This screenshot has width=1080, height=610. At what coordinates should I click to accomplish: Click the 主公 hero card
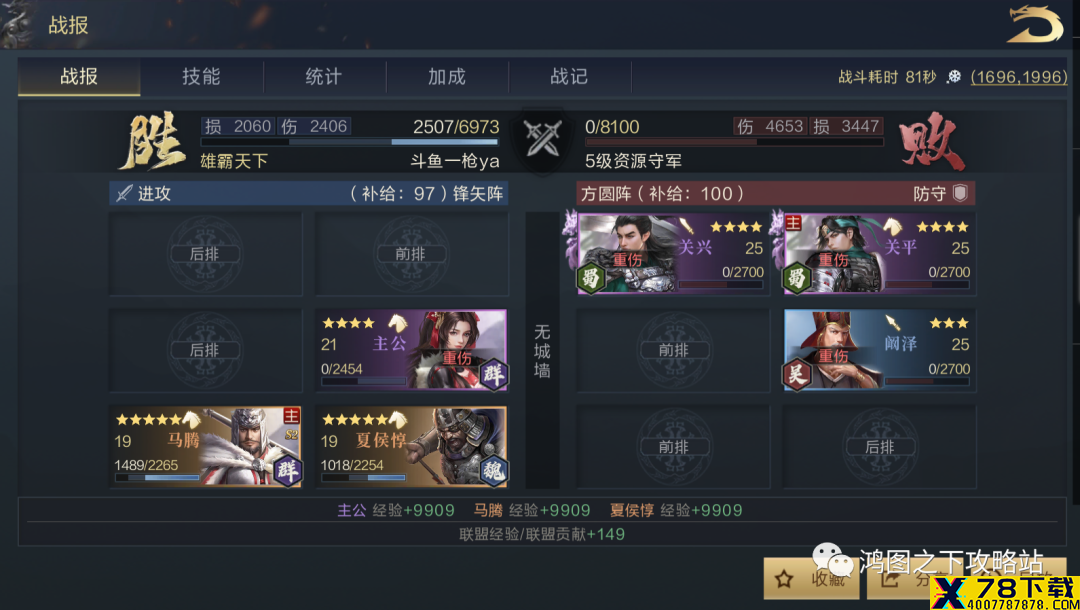[411, 350]
